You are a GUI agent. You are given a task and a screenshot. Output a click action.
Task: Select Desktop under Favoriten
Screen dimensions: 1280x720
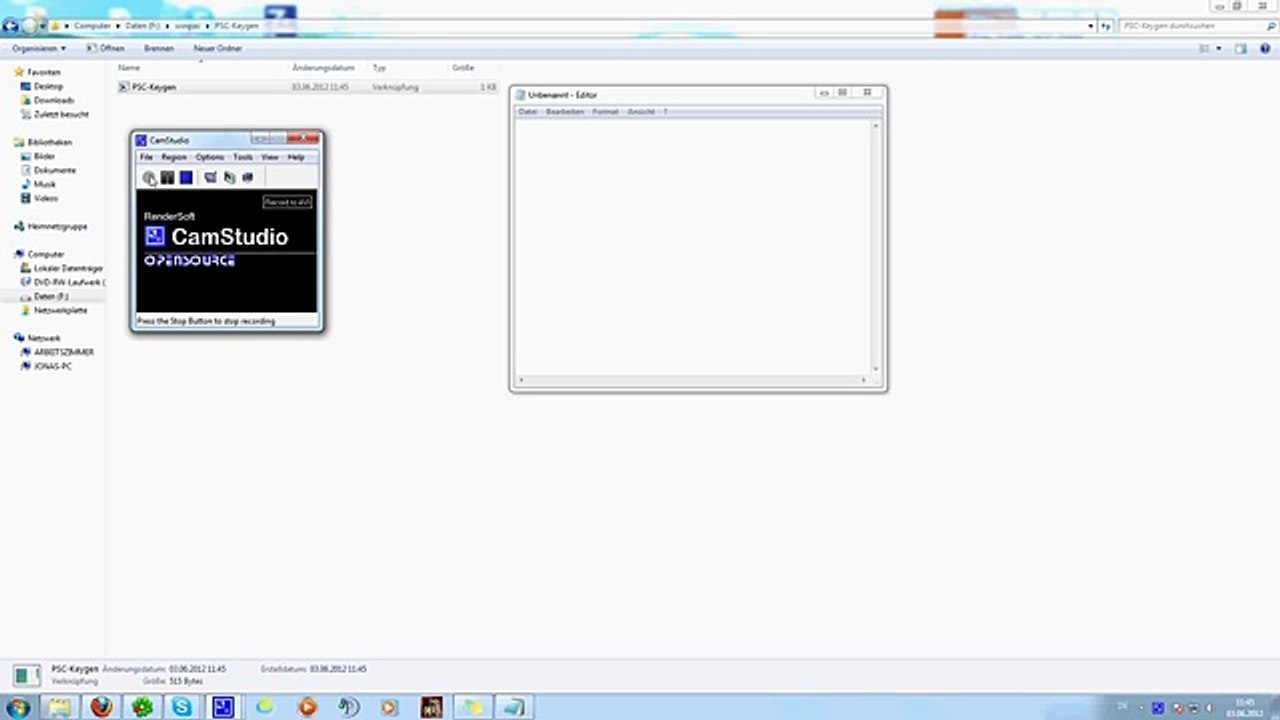point(41,86)
